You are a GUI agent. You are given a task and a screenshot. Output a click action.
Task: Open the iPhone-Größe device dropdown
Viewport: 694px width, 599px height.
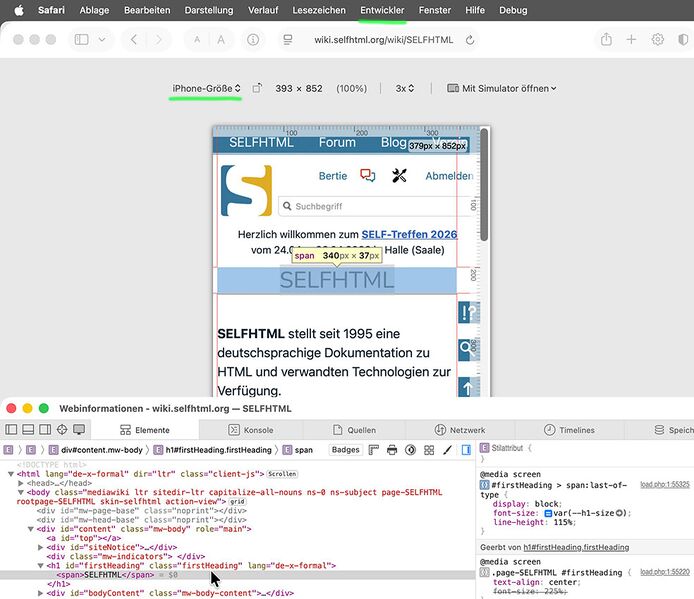(x=206, y=88)
